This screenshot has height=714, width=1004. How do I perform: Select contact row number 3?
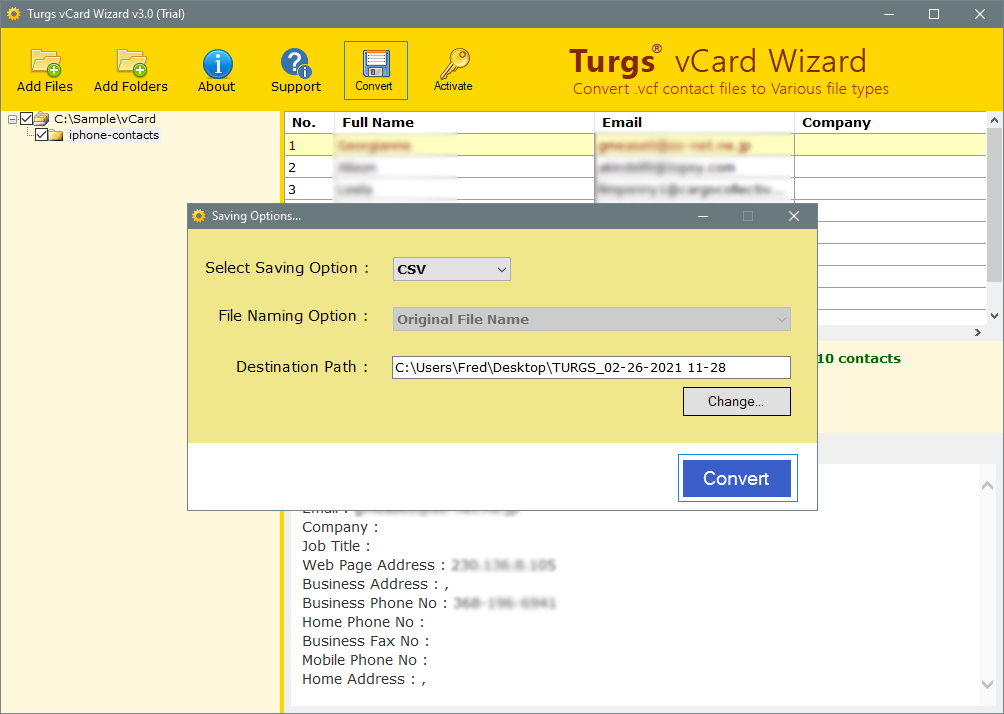coord(635,189)
